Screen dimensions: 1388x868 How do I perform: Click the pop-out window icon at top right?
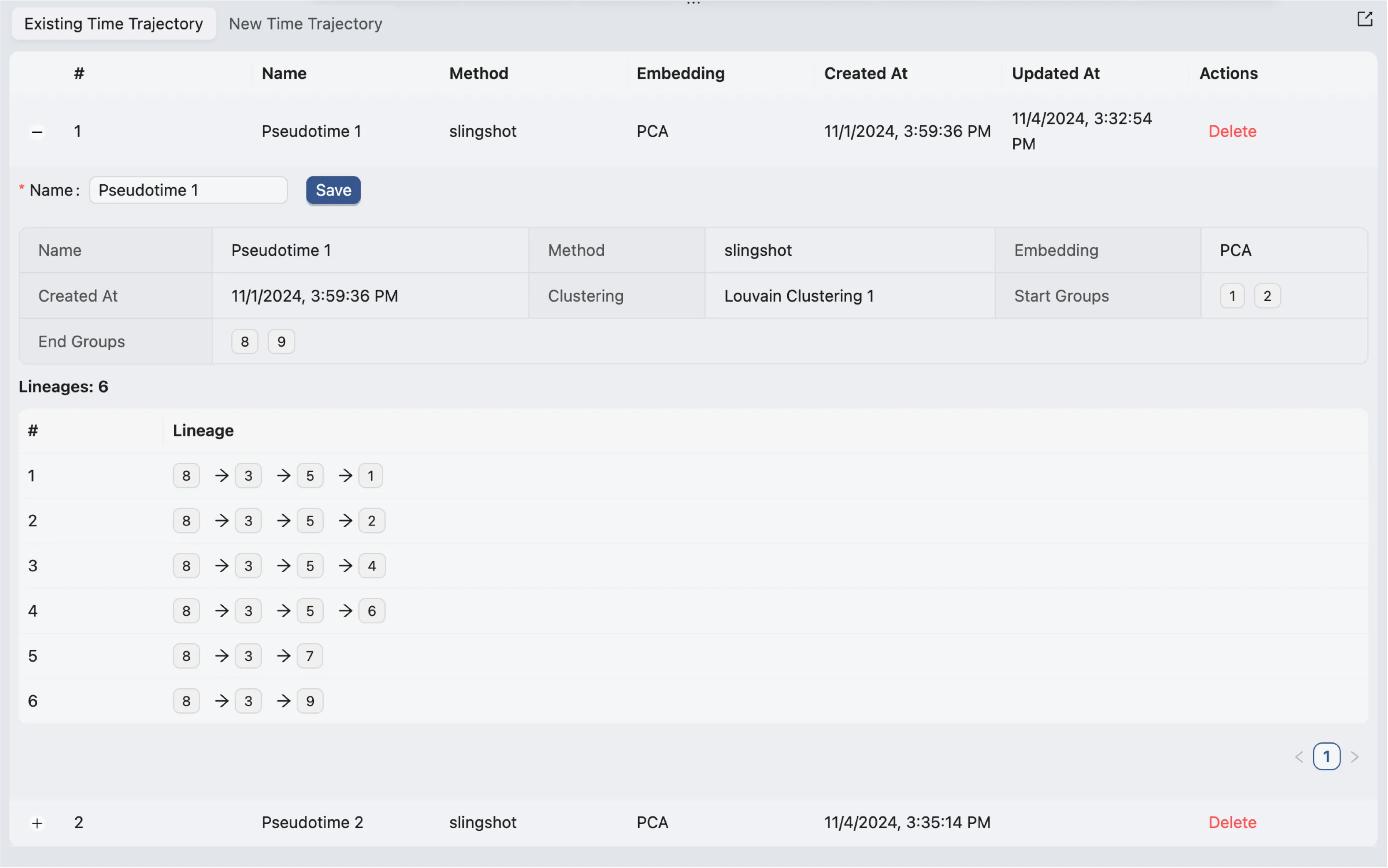(x=1364, y=19)
